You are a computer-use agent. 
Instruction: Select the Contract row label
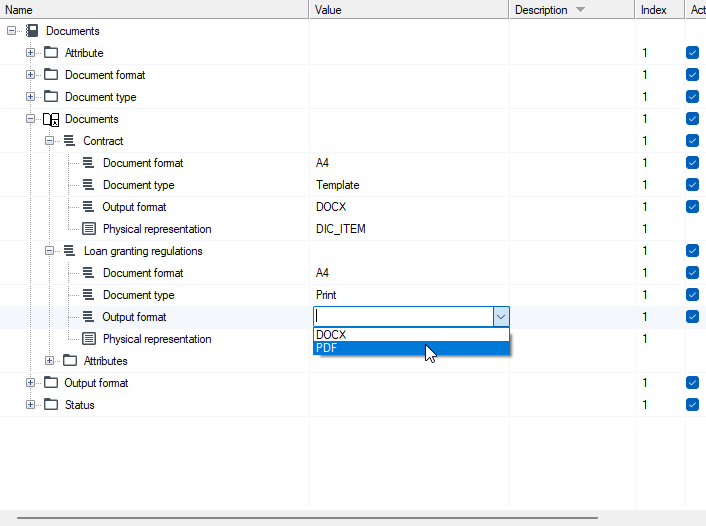click(103, 141)
